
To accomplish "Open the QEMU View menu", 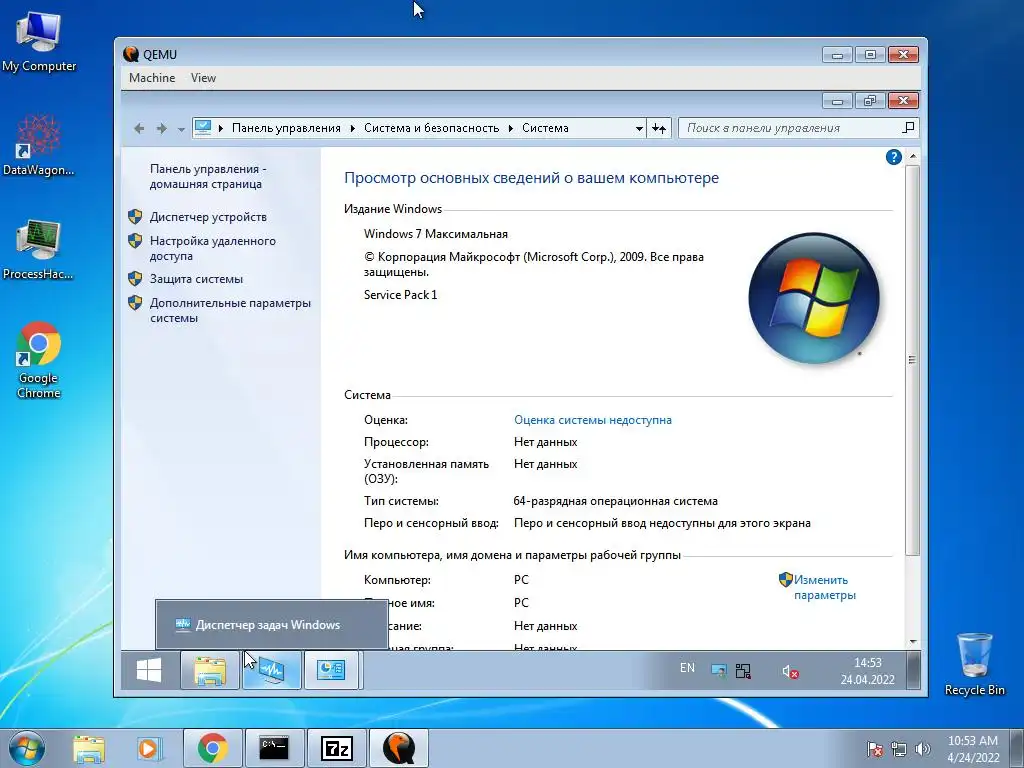I will click(203, 78).
